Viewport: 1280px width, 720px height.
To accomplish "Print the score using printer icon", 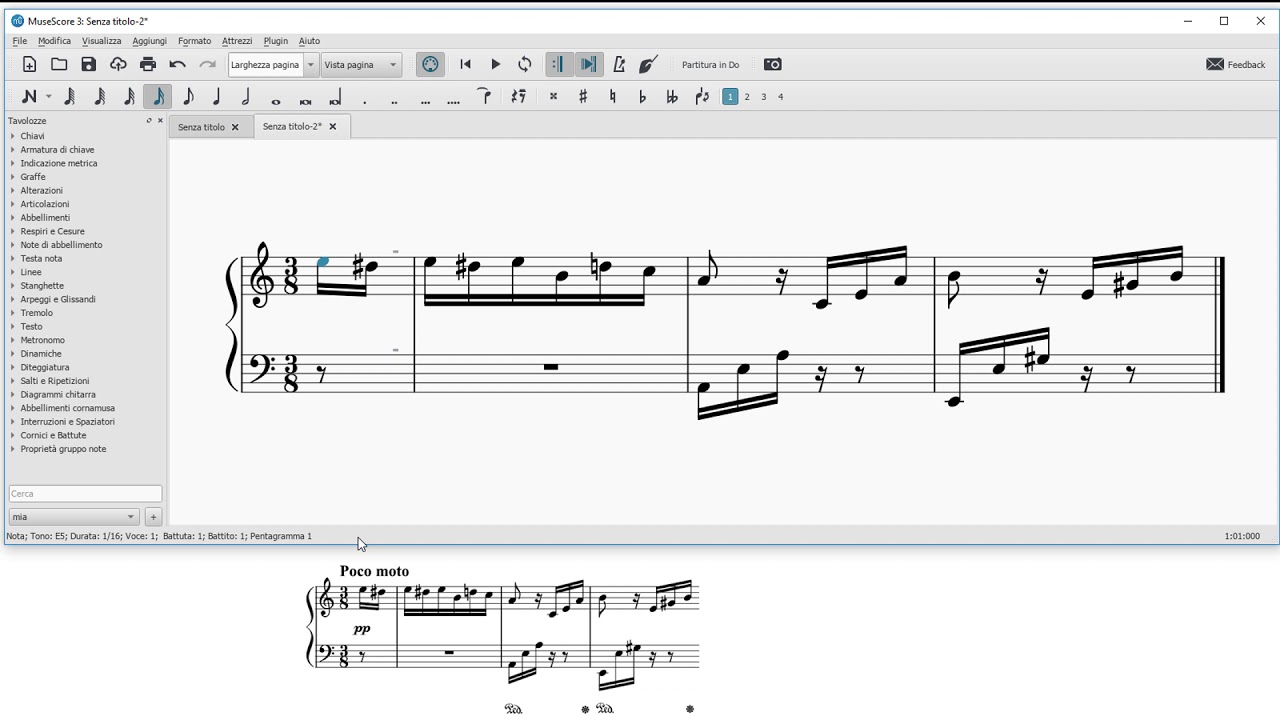I will [x=148, y=64].
